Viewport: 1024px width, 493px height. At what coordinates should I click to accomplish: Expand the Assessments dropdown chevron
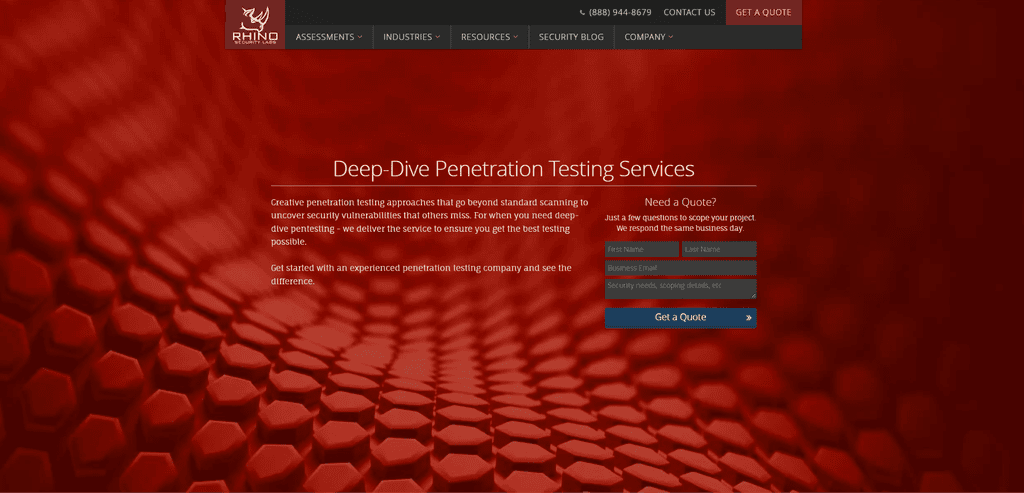click(x=360, y=37)
